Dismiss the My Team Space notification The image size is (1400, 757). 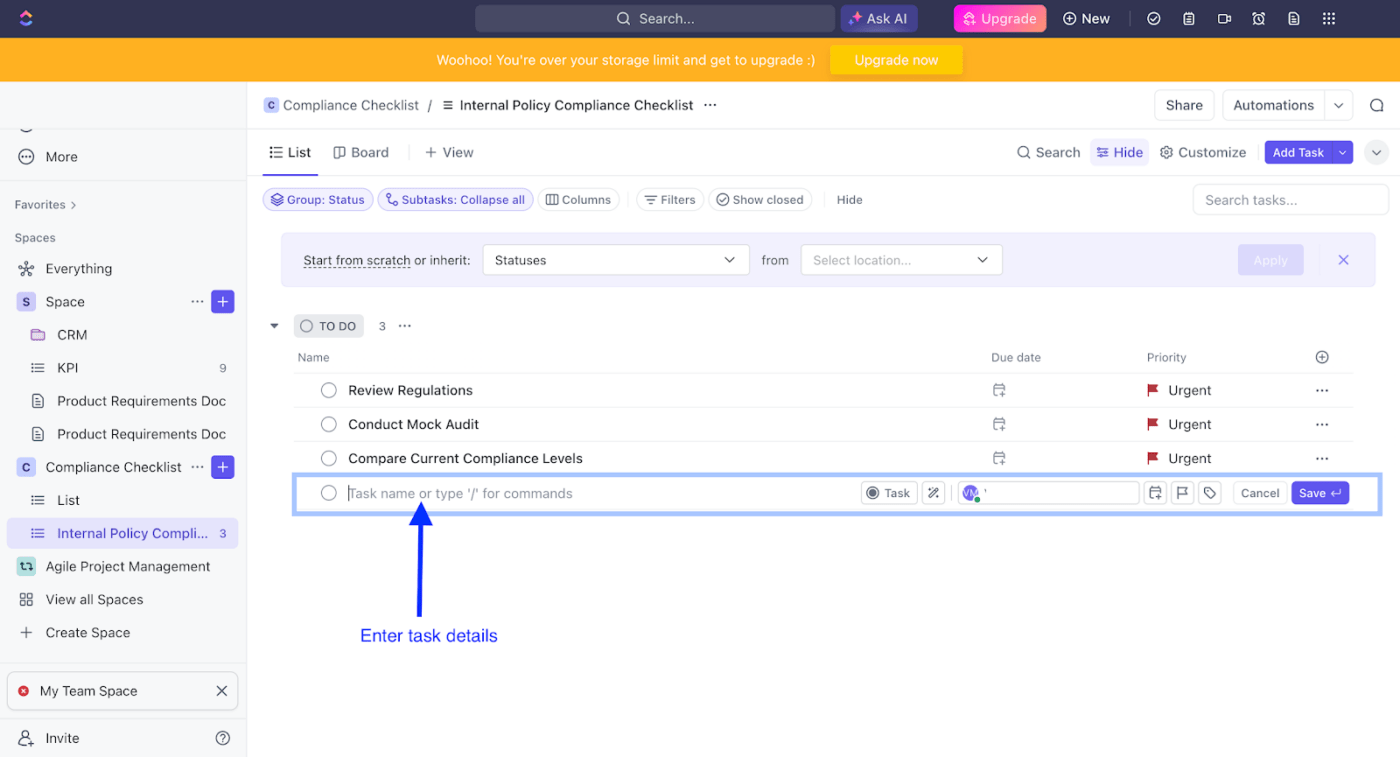pyautogui.click(x=222, y=691)
